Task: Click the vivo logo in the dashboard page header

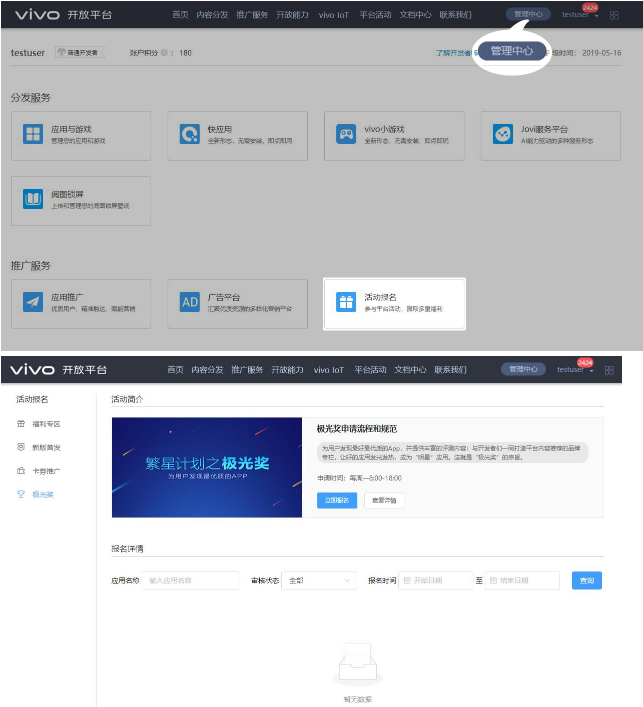Action: click(37, 15)
